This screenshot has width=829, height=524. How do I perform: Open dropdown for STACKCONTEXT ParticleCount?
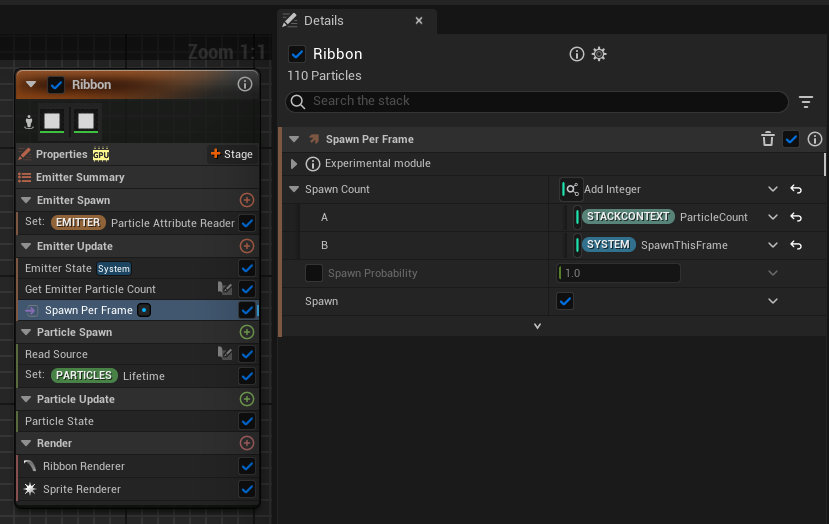pos(772,217)
